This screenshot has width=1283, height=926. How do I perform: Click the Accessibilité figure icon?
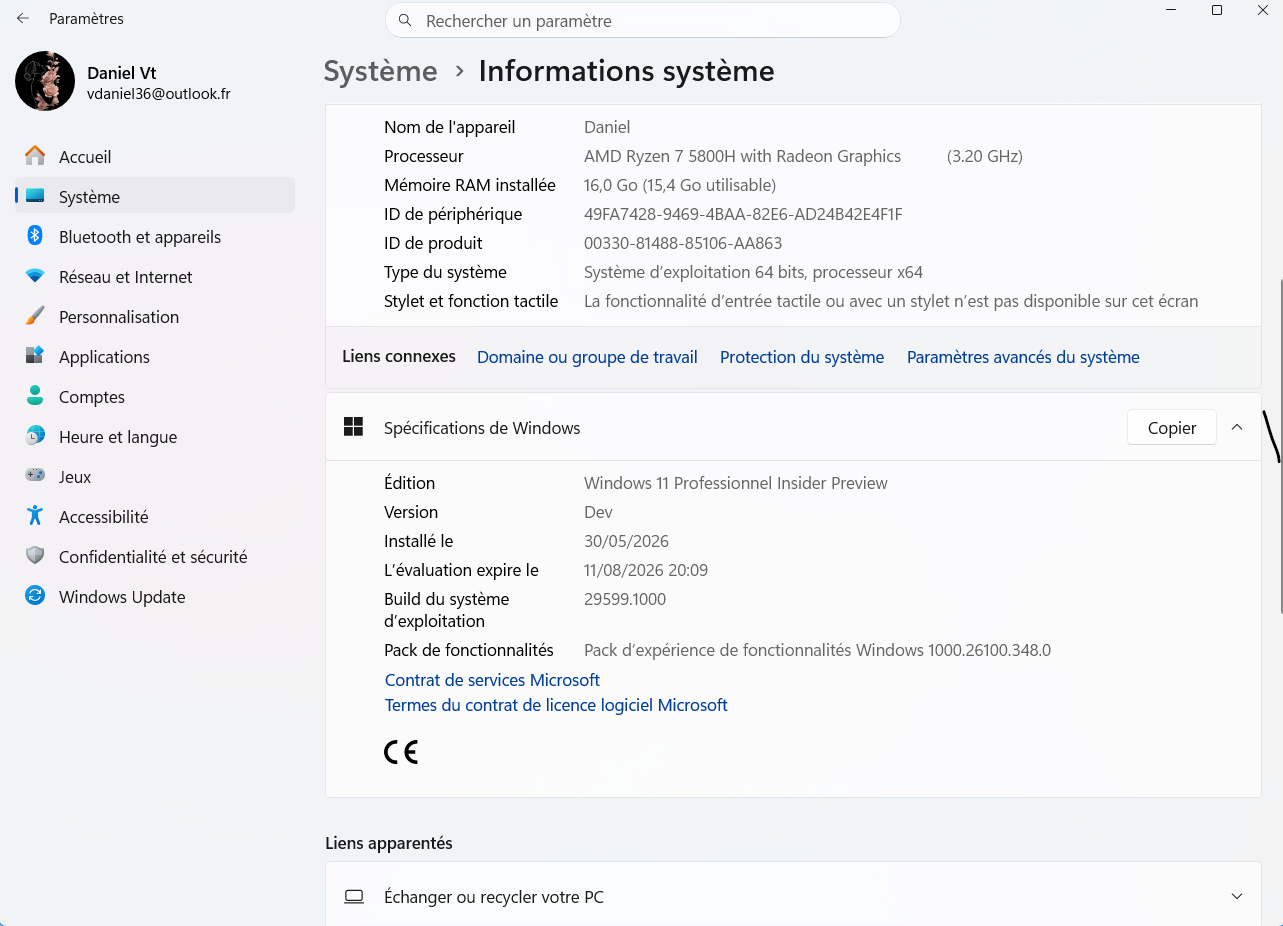pos(35,516)
